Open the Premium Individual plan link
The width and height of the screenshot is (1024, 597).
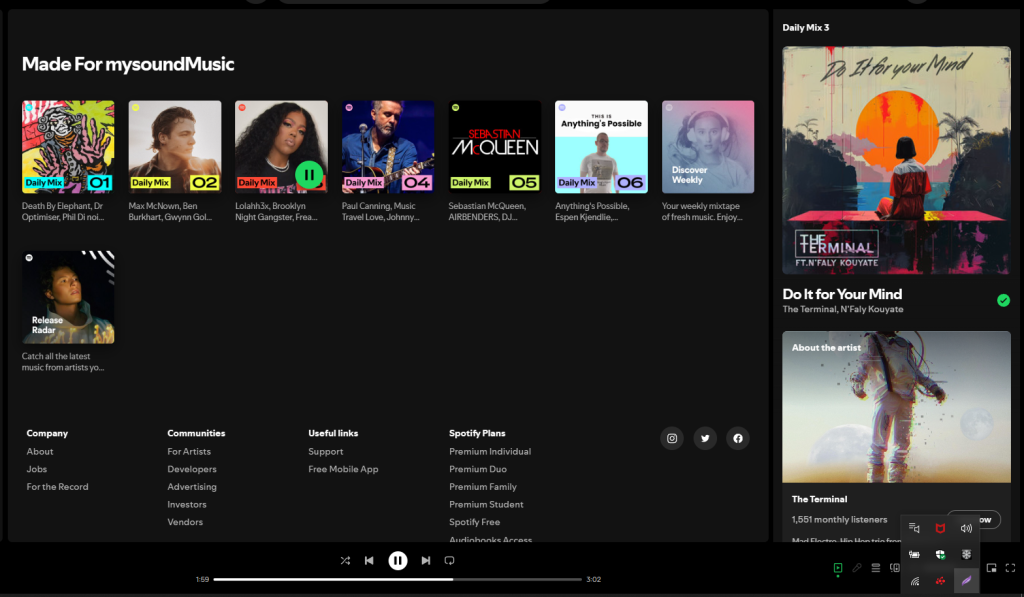(x=490, y=451)
